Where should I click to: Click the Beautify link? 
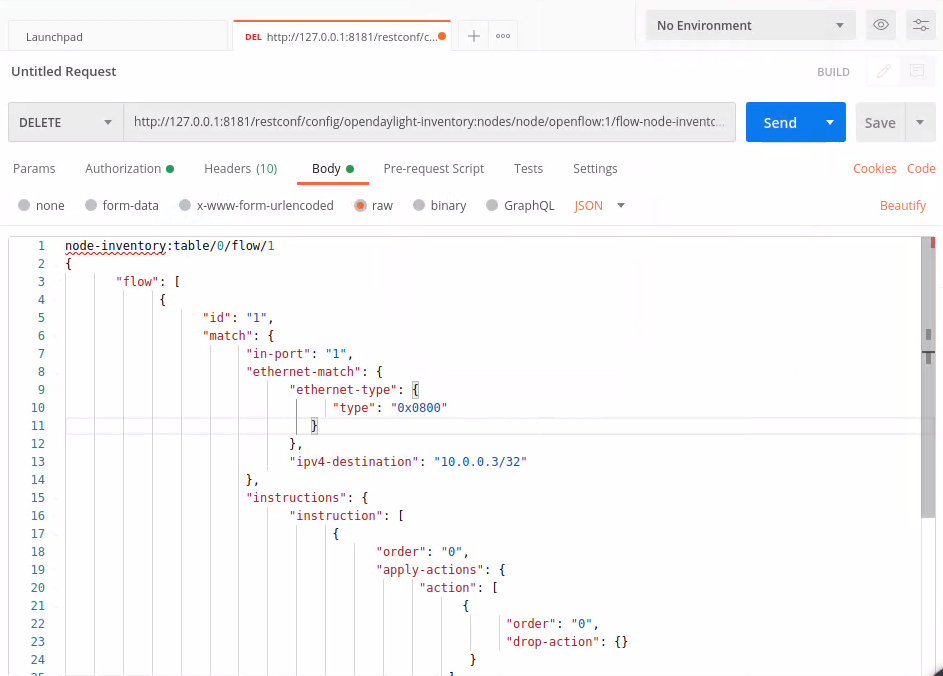click(903, 205)
